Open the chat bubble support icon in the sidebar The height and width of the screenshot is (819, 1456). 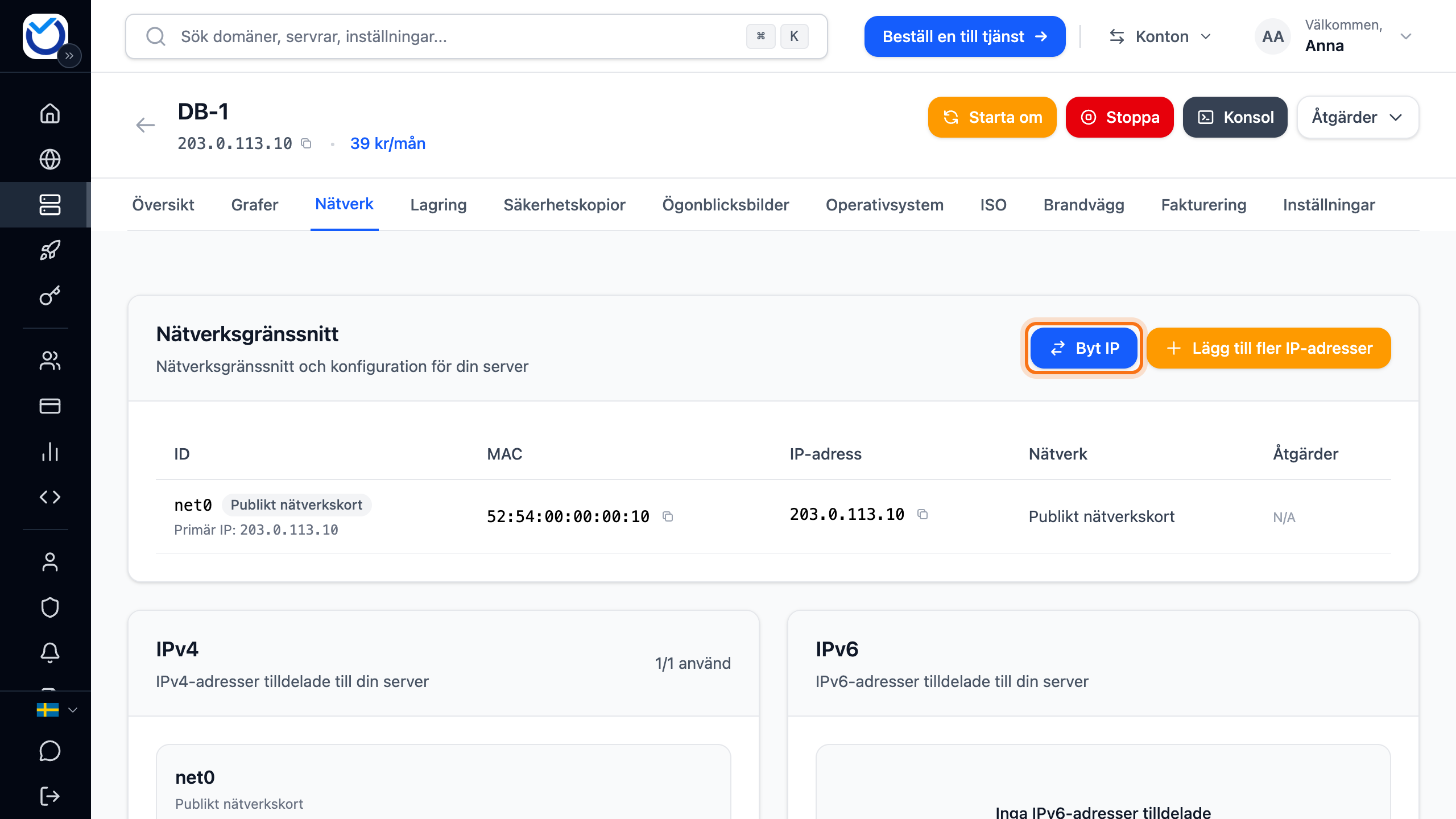tap(50, 751)
